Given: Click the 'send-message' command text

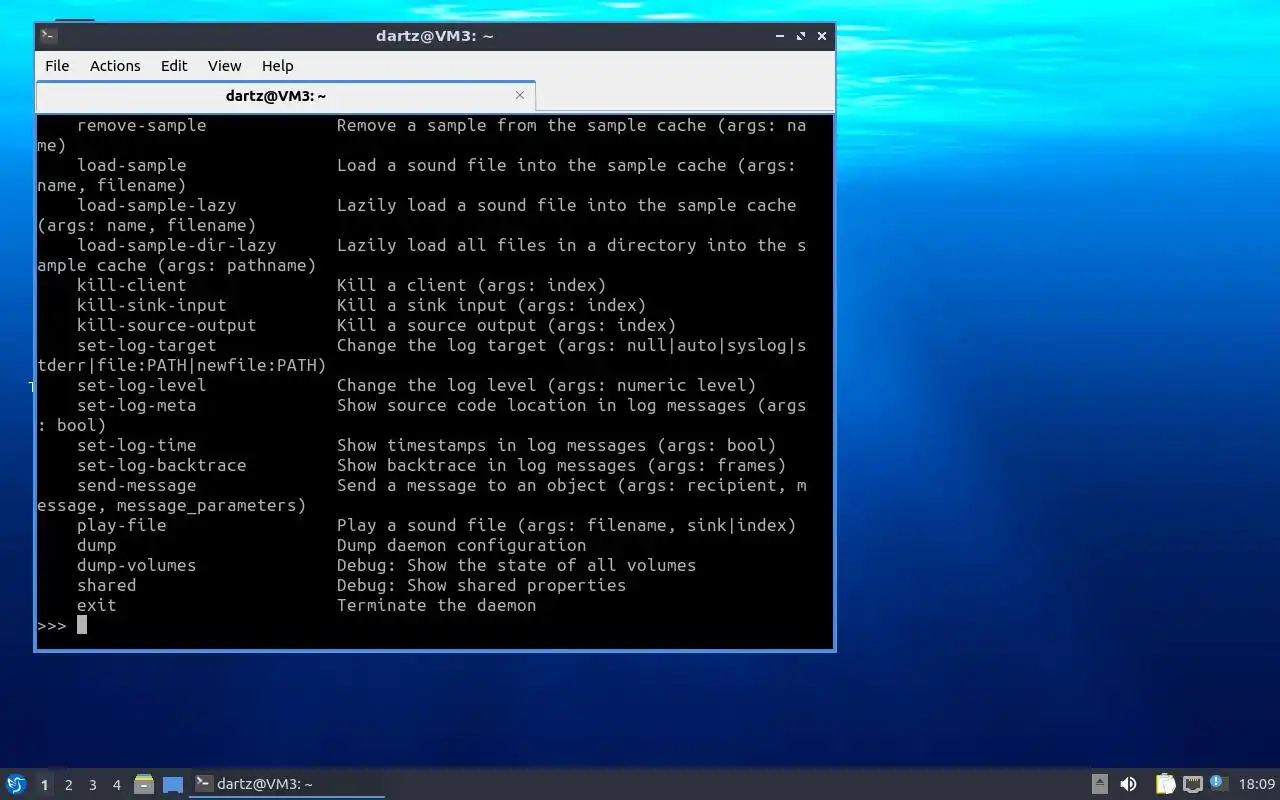Looking at the screenshot, I should [137, 485].
